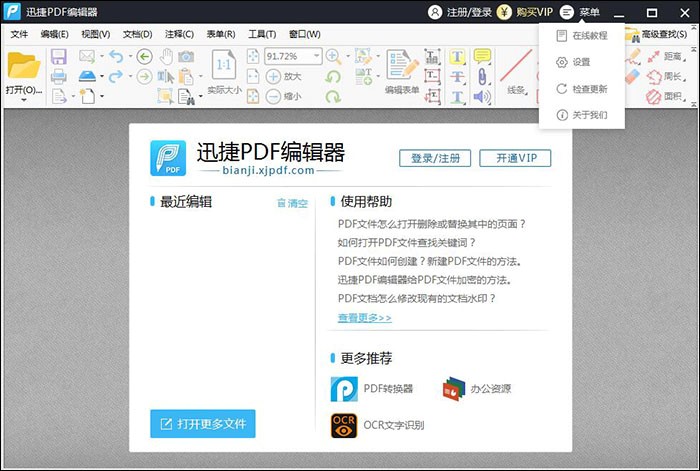This screenshot has height=471, width=700.
Task: Expand the new document icon dropdown arrow
Action: (102, 96)
